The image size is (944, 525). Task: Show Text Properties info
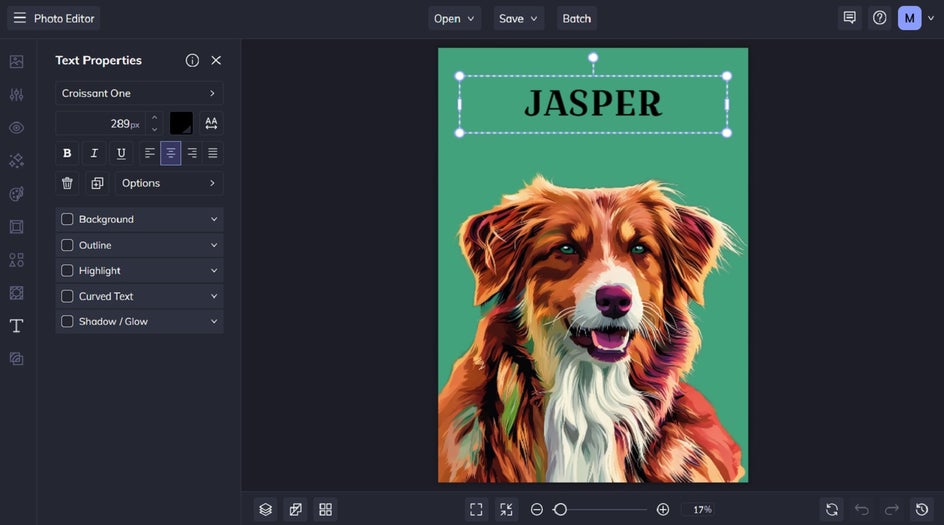pos(192,60)
